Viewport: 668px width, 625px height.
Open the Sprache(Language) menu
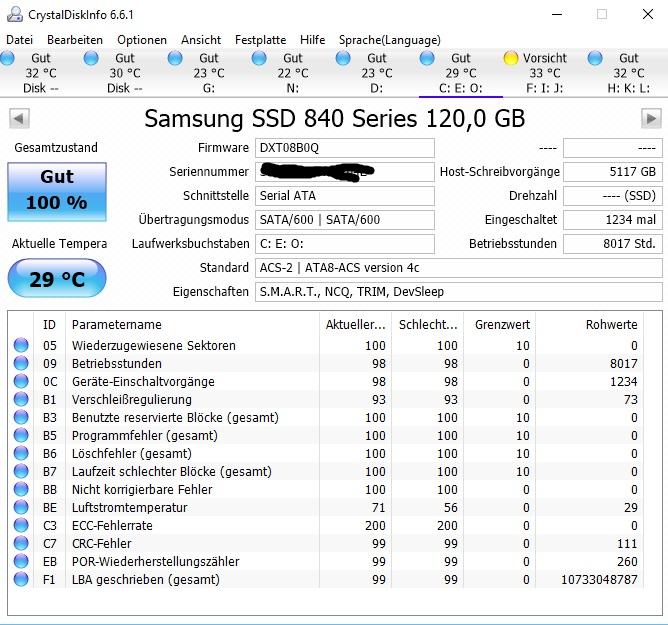point(389,40)
